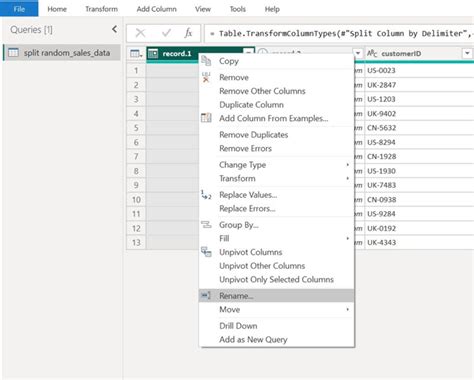
Task: Click the Copy menu icon
Action: (x=206, y=61)
